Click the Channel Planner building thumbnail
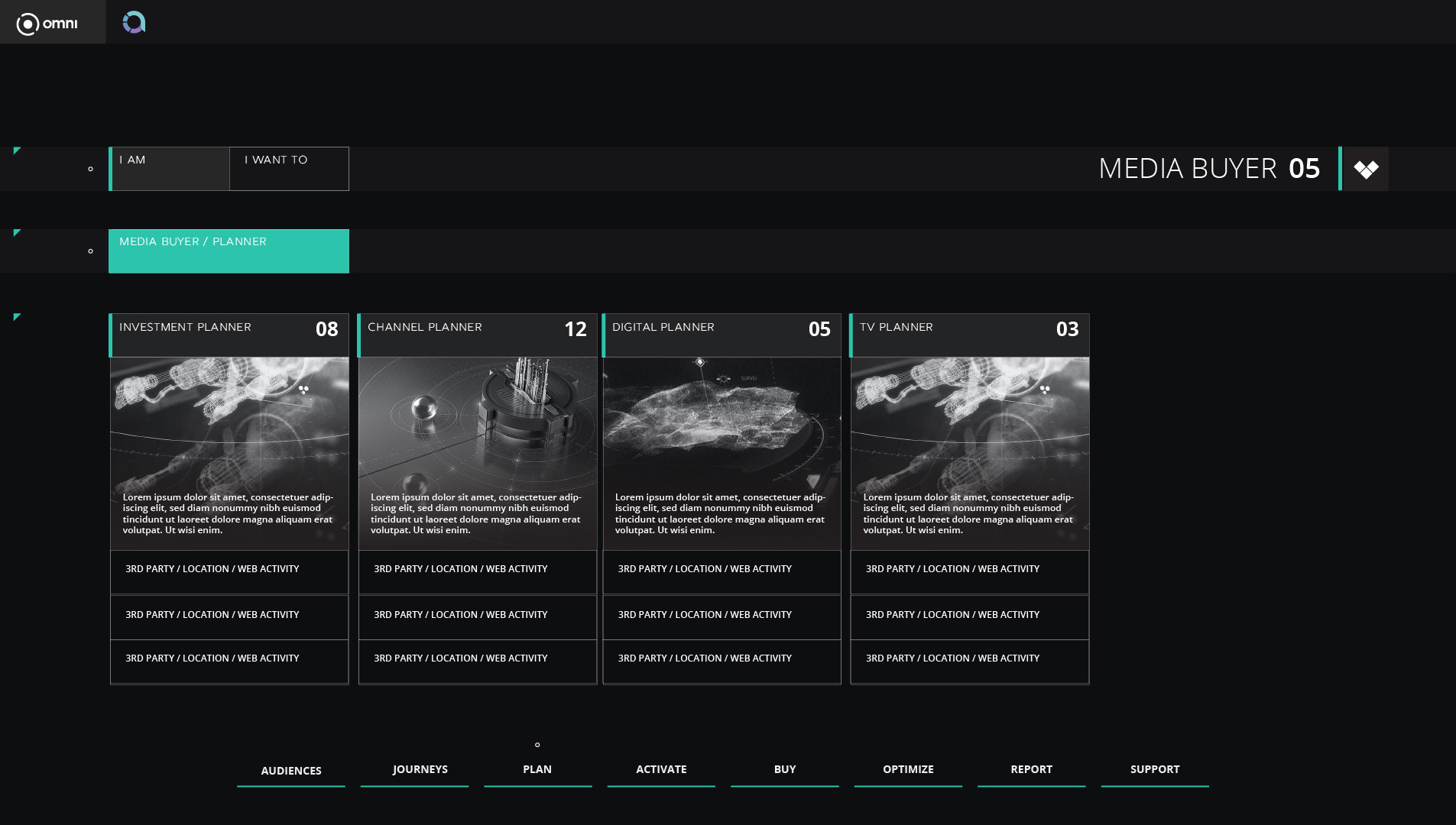This screenshot has height=825, width=1456. [478, 420]
